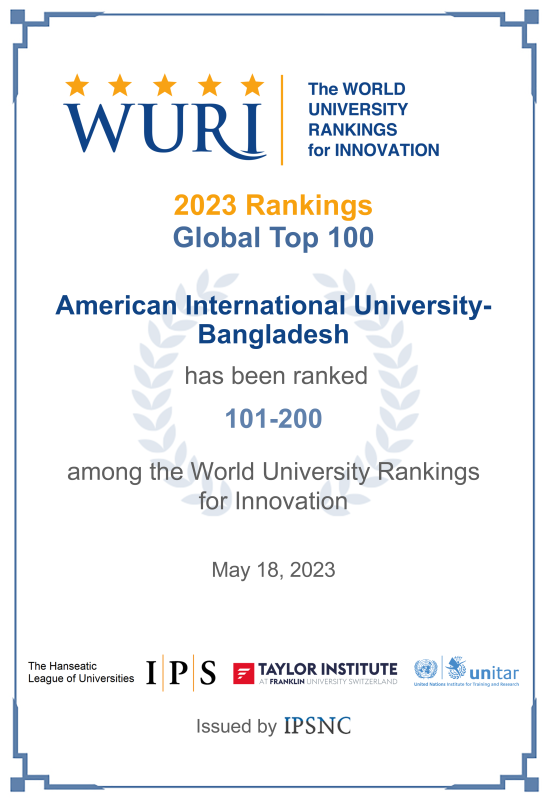The height and width of the screenshot is (800, 547).
Task: Click the first gold star above WURI
Action: click(x=77, y=85)
